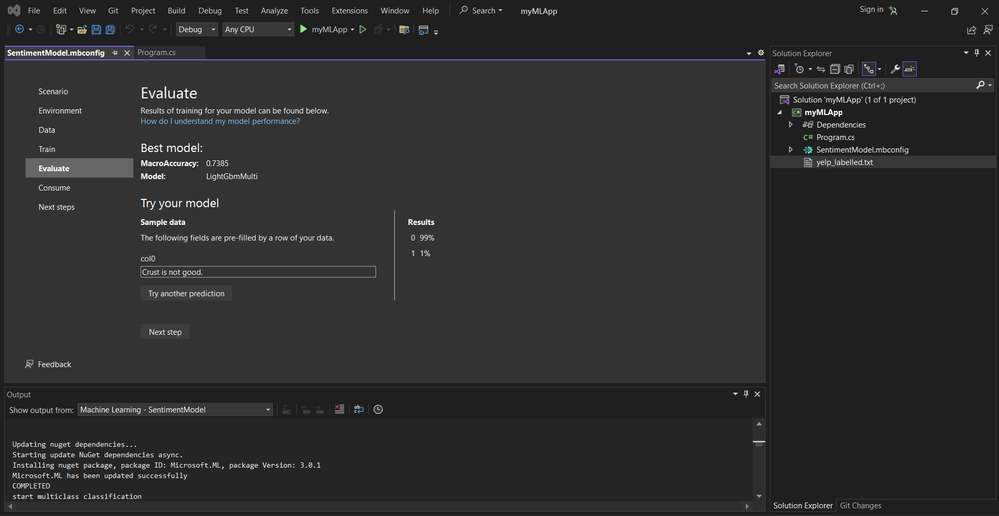Click the browser preview window toolbar icon

424,29
